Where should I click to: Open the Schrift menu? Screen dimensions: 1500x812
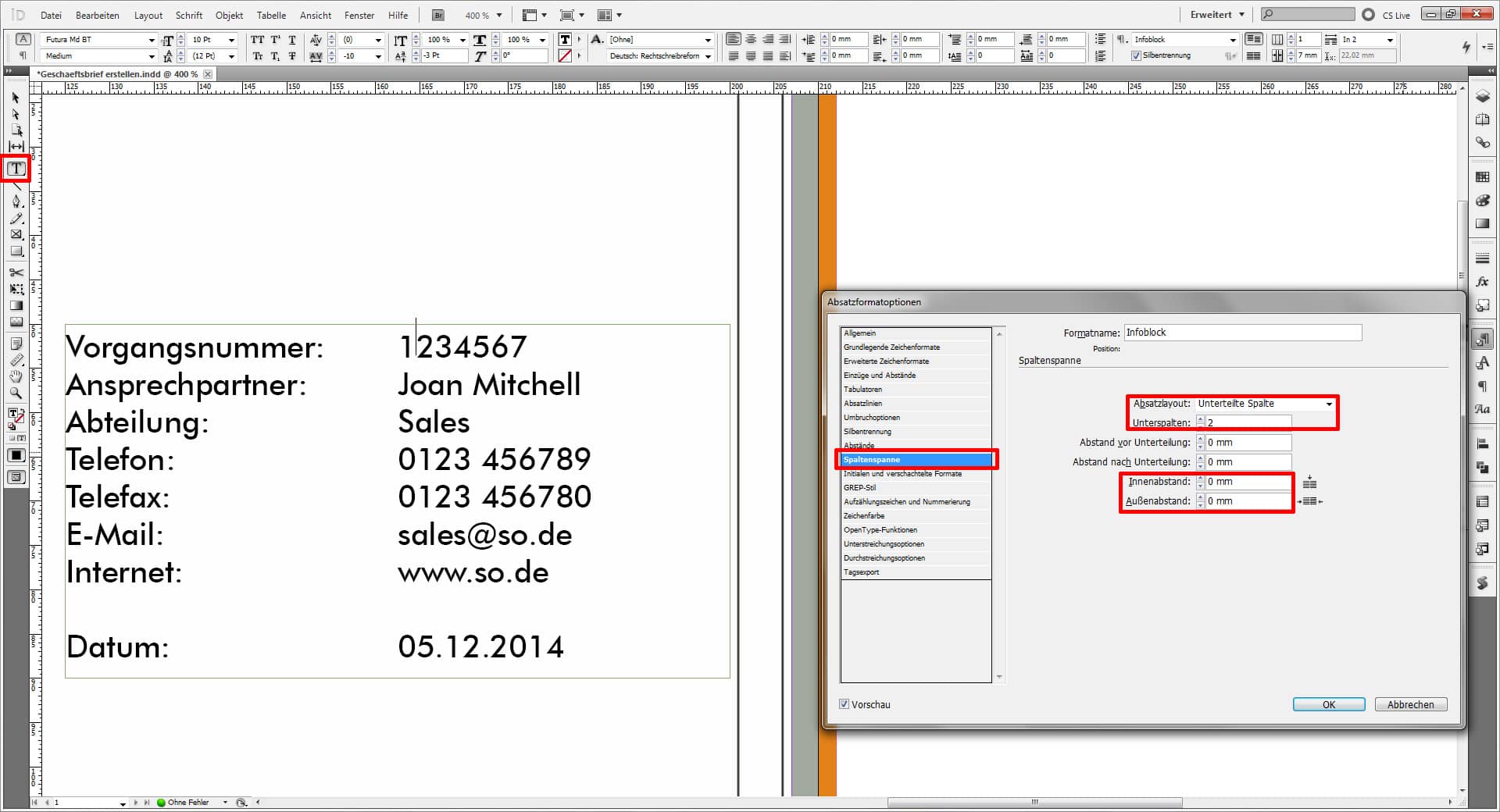(188, 15)
